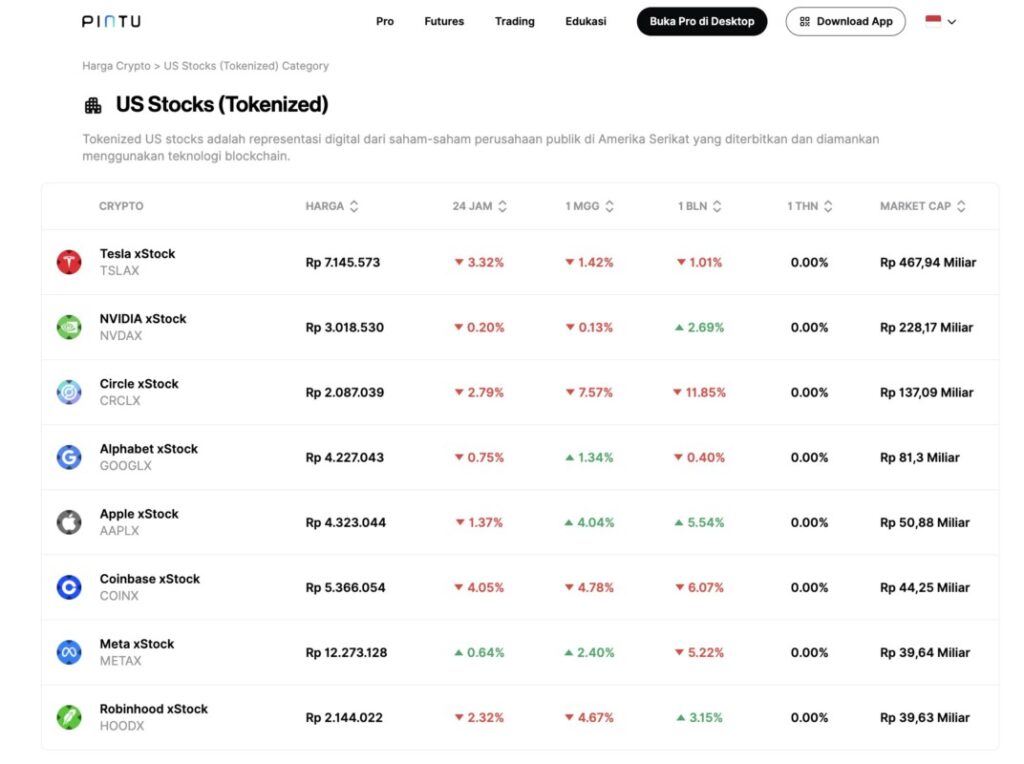The image size is (1024, 764).
Task: Click the Coinbase xStock logo icon
Action: coord(69,588)
